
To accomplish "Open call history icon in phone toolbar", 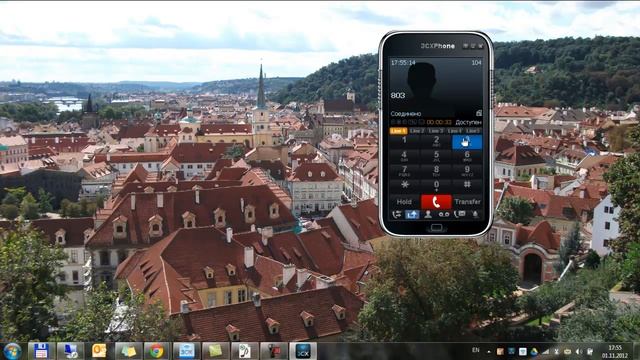I will [396, 214].
